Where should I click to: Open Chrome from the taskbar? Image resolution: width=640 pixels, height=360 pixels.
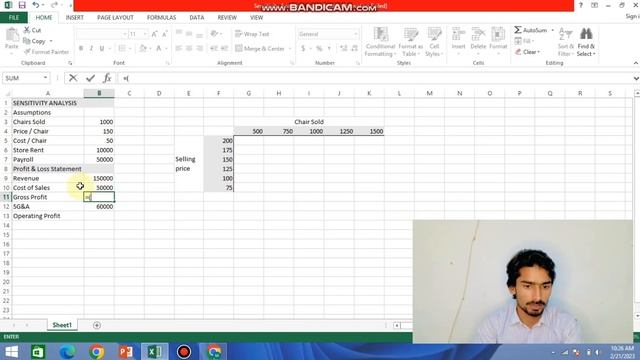click(96, 351)
